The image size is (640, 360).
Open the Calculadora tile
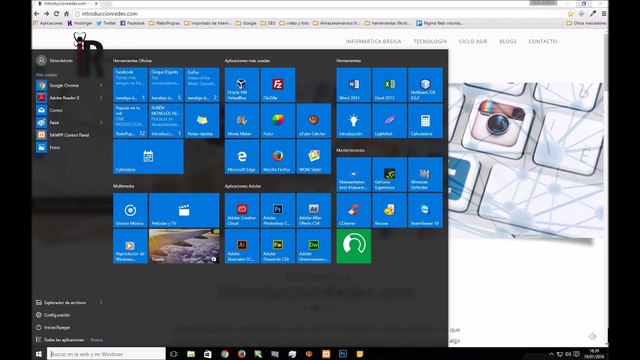click(x=425, y=121)
